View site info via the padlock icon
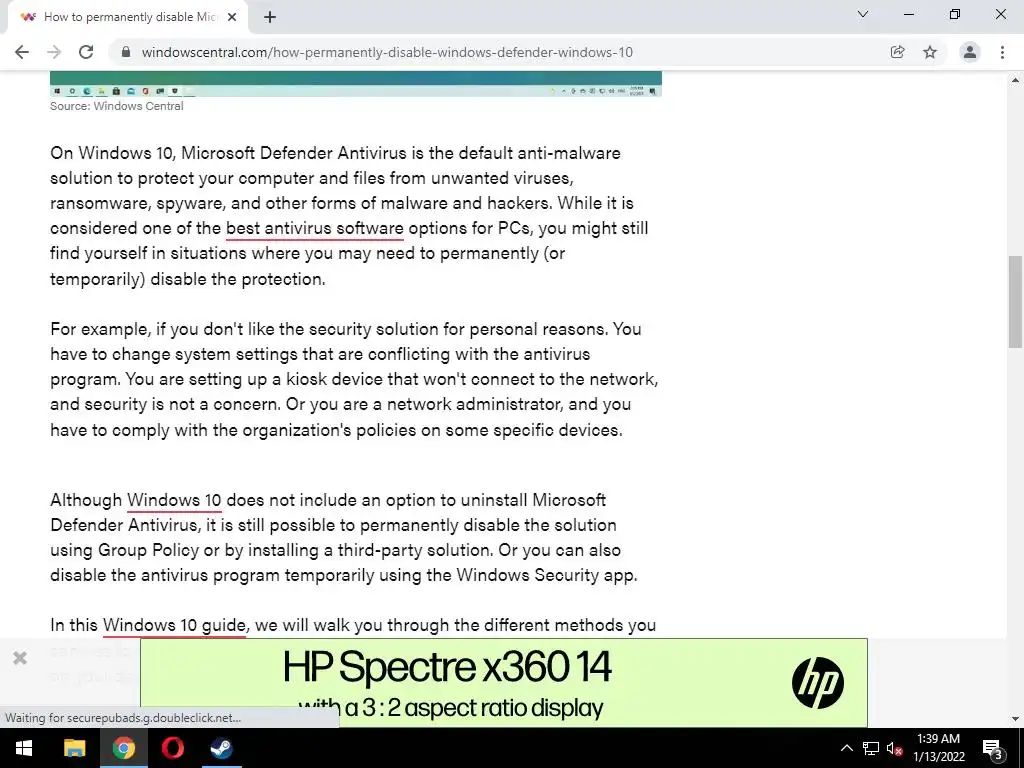1024x768 pixels. 126,52
